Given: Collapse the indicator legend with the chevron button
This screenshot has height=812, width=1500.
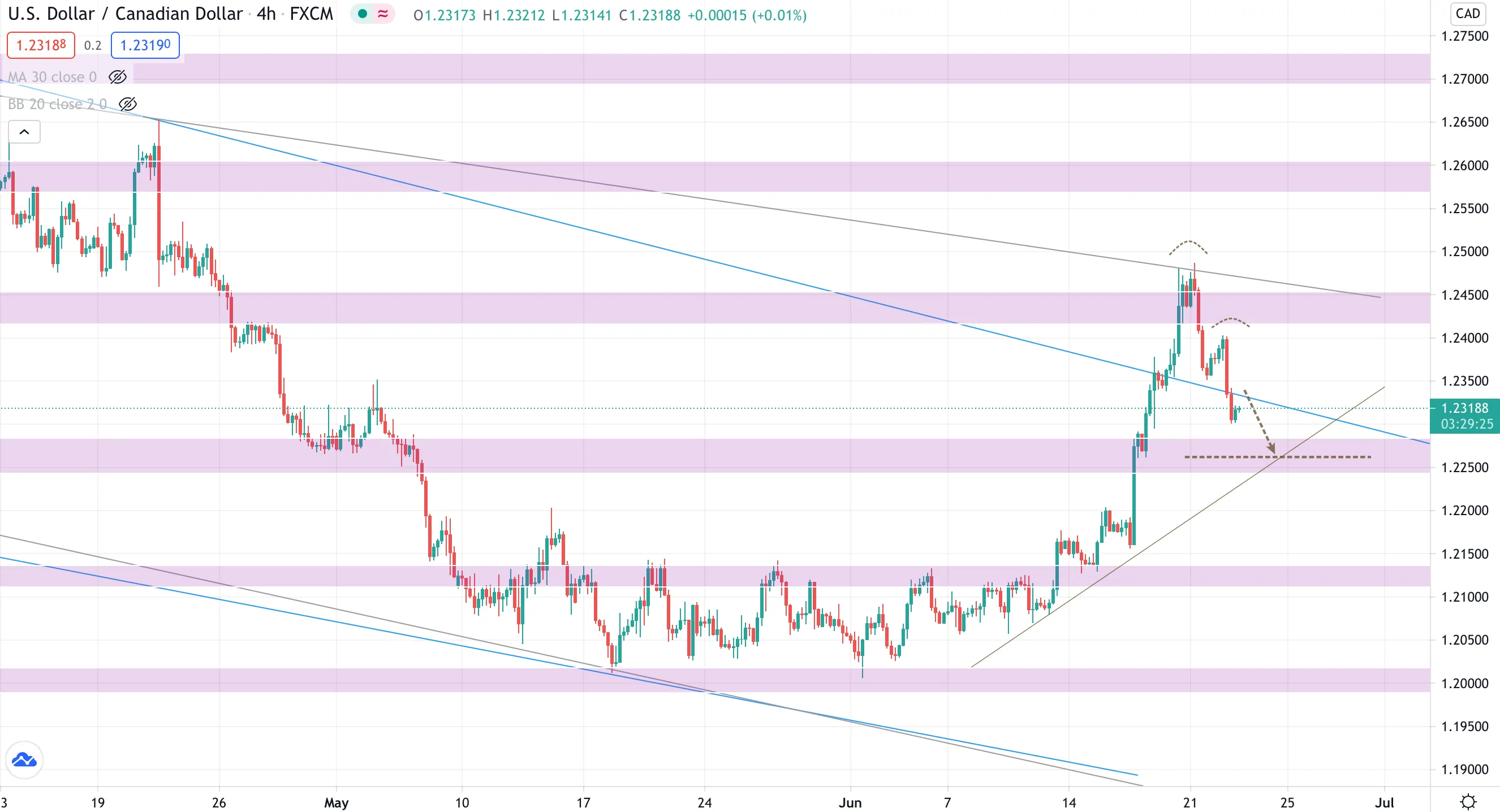Looking at the screenshot, I should coord(24,132).
